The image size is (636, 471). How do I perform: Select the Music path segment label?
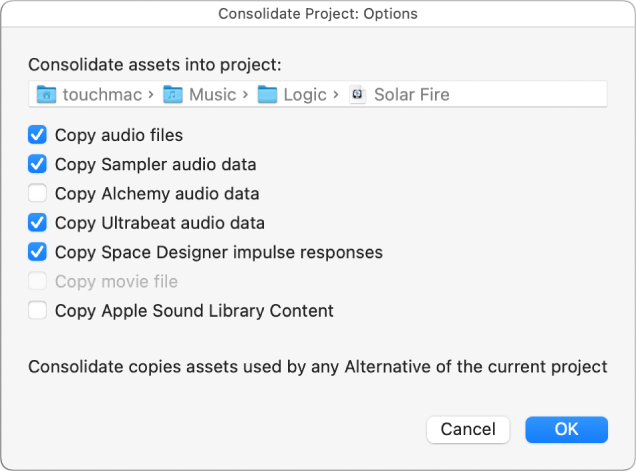212,95
